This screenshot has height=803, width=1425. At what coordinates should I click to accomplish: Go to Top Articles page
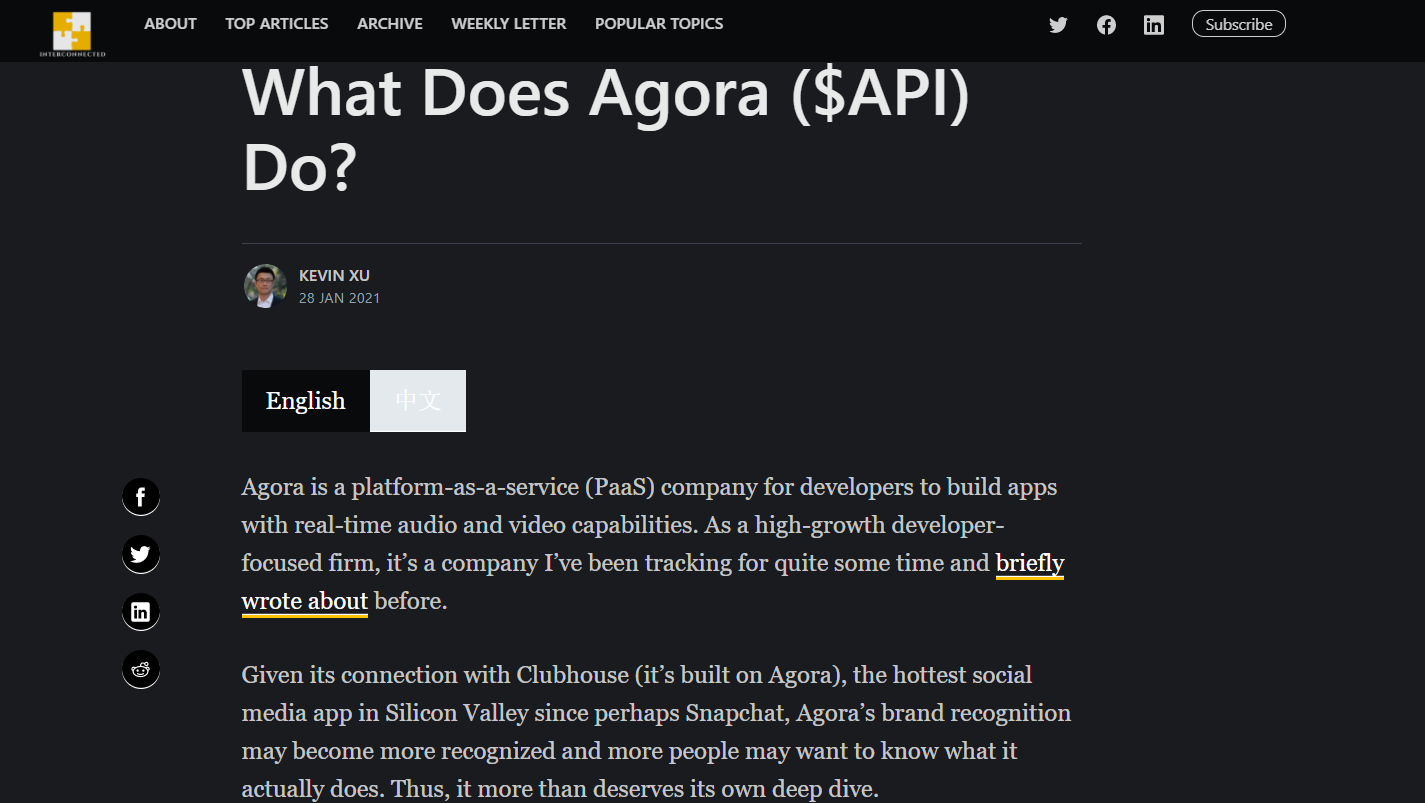[x=277, y=24]
